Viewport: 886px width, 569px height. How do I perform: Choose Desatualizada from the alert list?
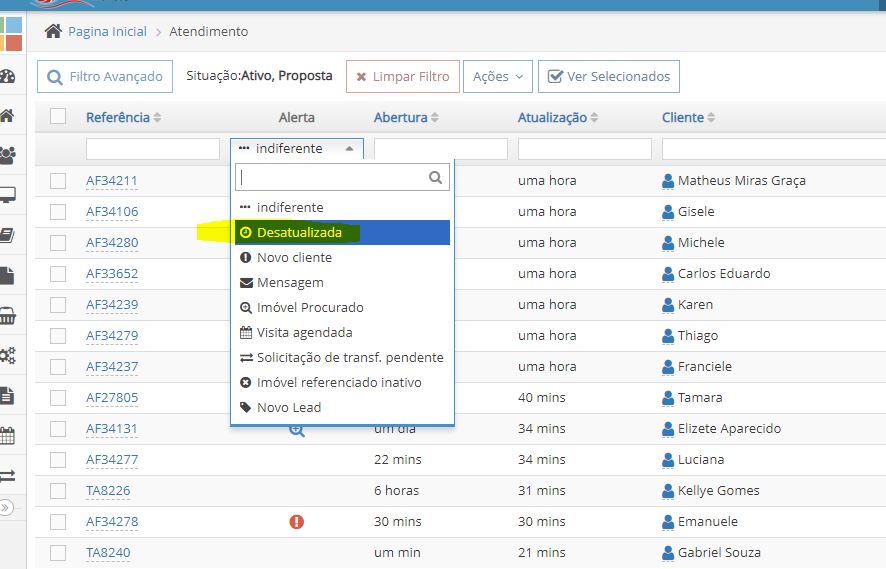(x=299, y=232)
